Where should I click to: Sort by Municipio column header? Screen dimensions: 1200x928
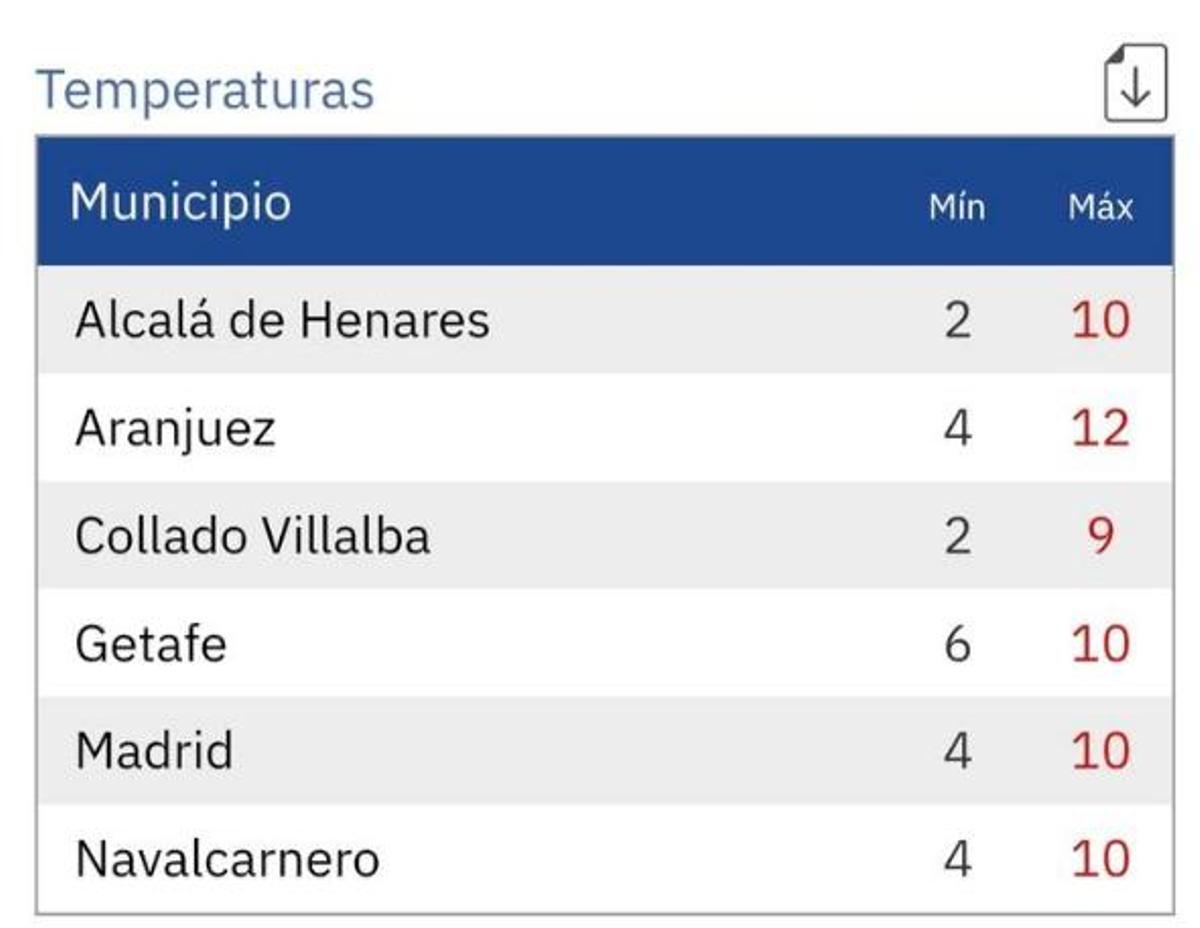pos(181,202)
